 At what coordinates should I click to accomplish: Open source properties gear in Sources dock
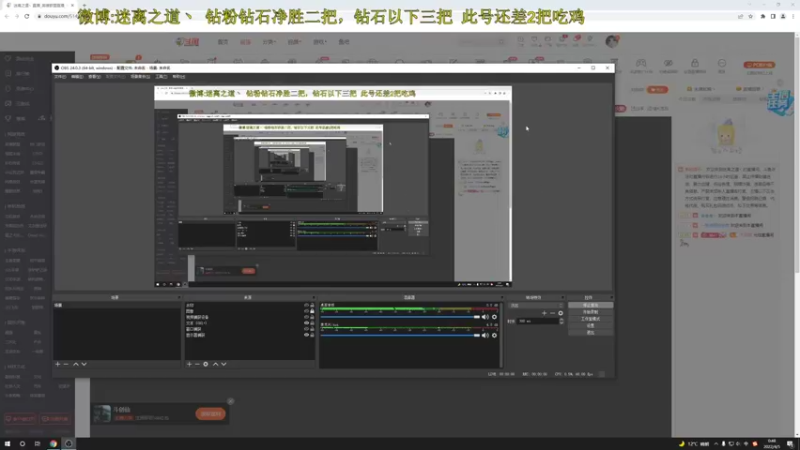(206, 364)
